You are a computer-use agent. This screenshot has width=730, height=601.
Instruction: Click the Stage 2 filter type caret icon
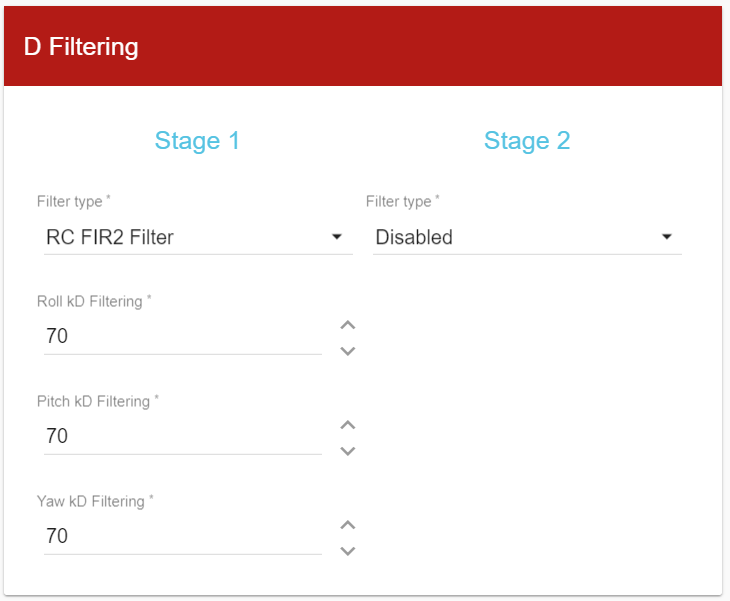point(667,237)
